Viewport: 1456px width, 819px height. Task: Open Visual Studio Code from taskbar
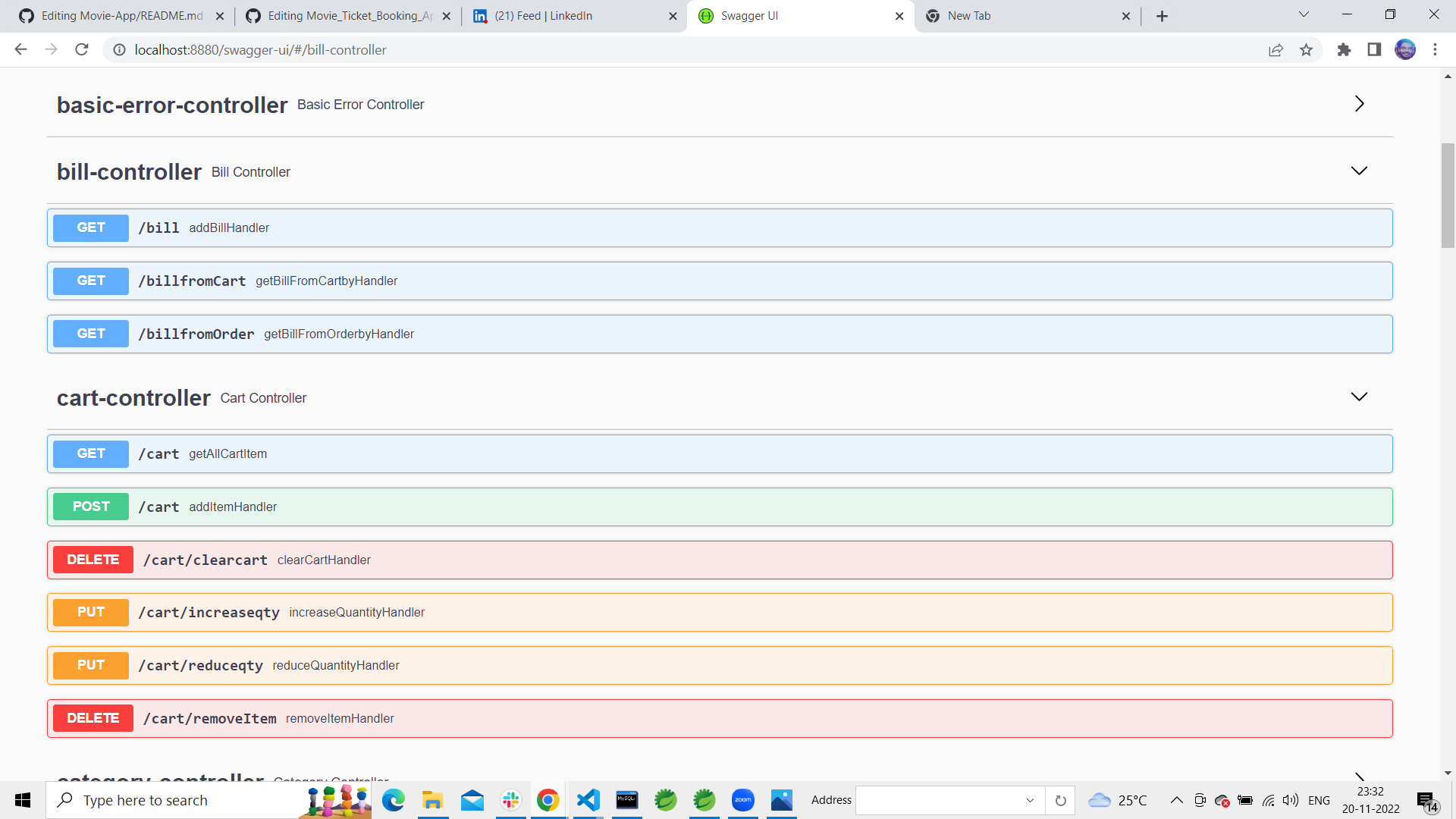coord(588,800)
